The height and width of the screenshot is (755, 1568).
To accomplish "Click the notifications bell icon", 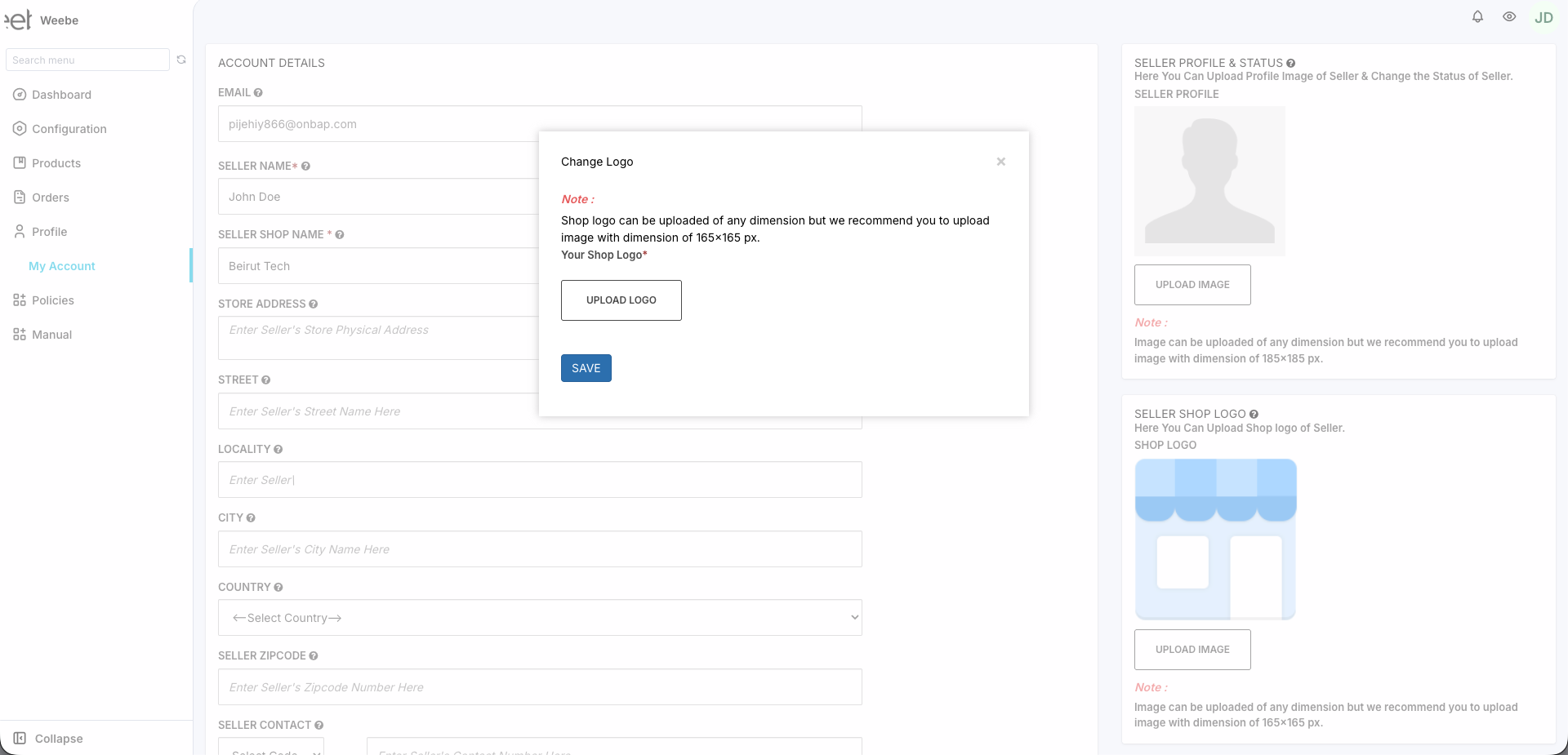I will (x=1477, y=16).
